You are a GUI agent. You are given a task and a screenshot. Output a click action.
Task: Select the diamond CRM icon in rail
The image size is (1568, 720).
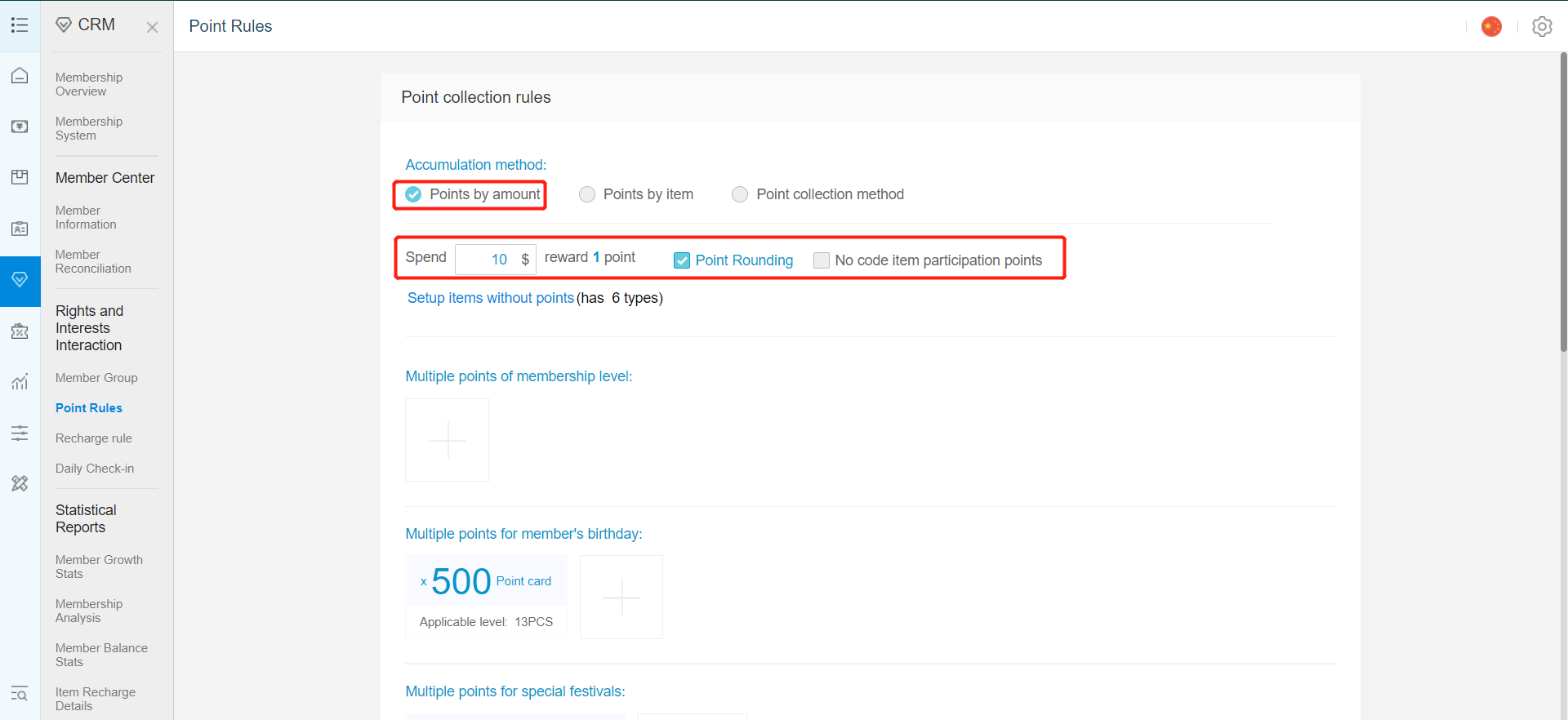click(20, 280)
